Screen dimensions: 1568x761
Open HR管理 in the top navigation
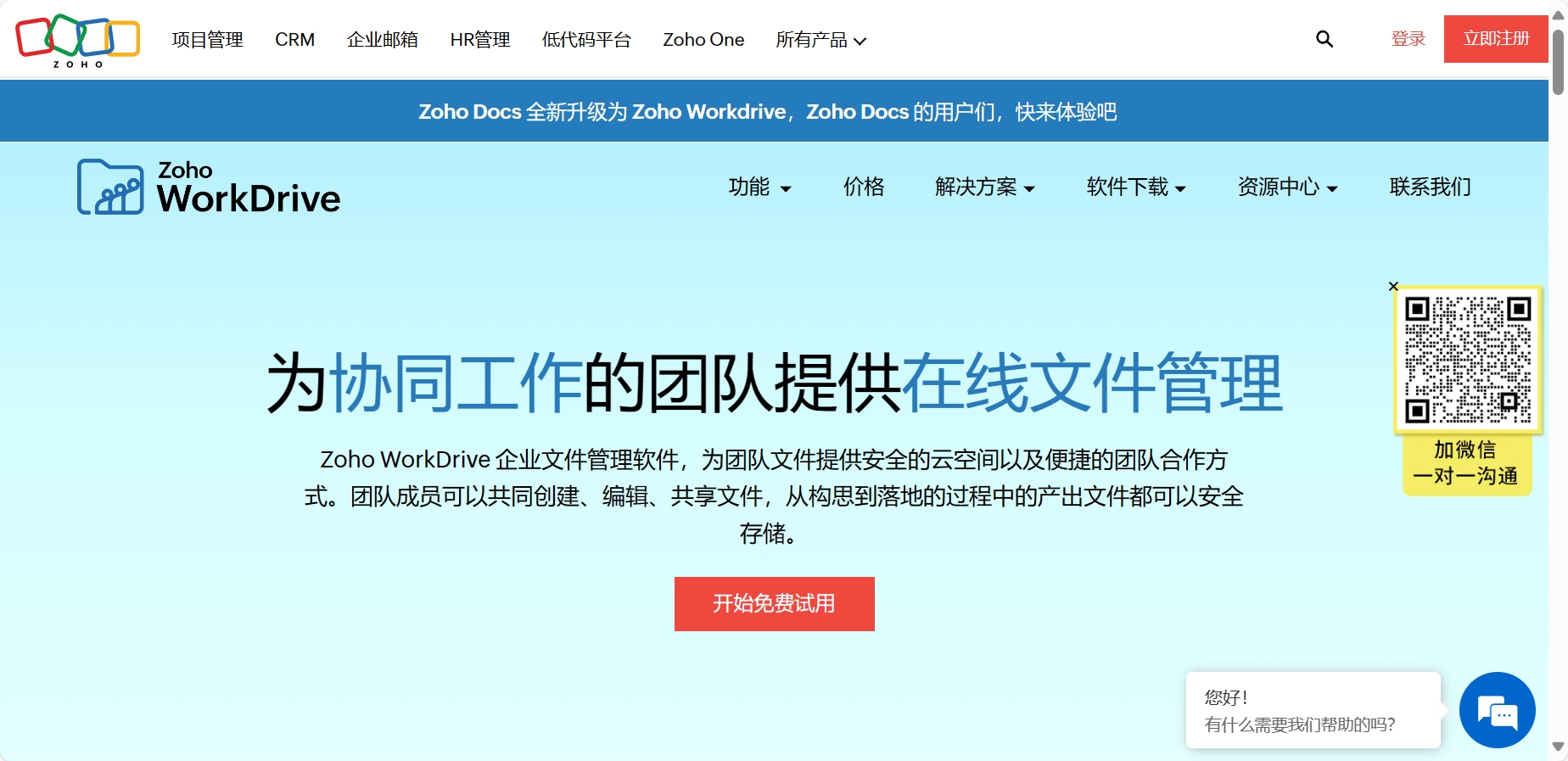[480, 40]
